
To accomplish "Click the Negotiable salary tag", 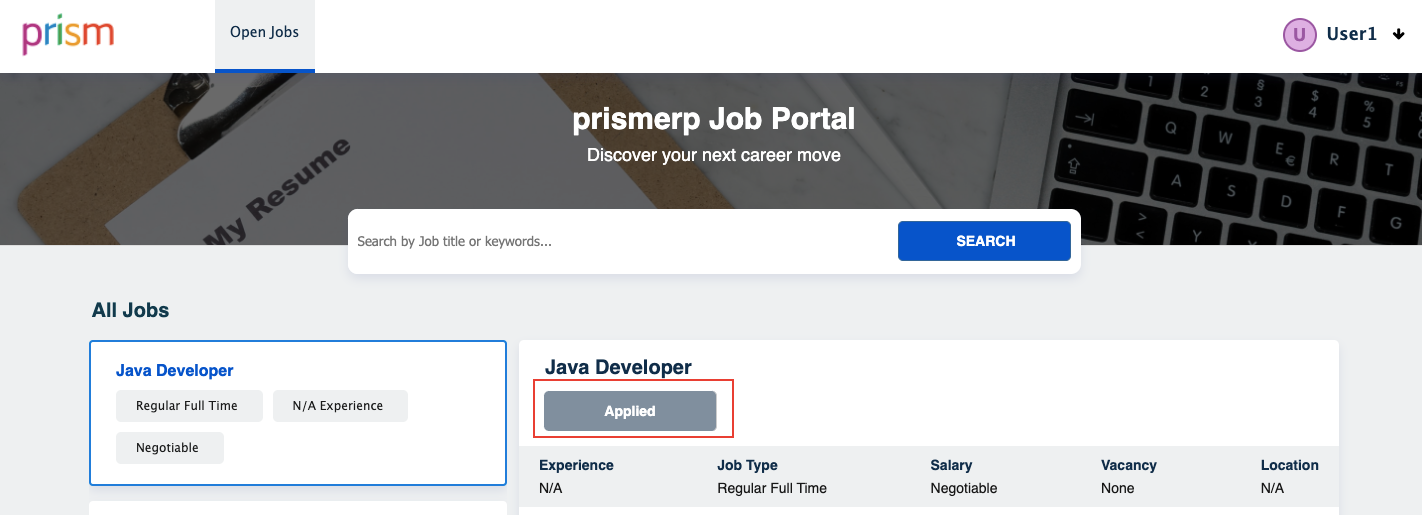I will click(167, 448).
